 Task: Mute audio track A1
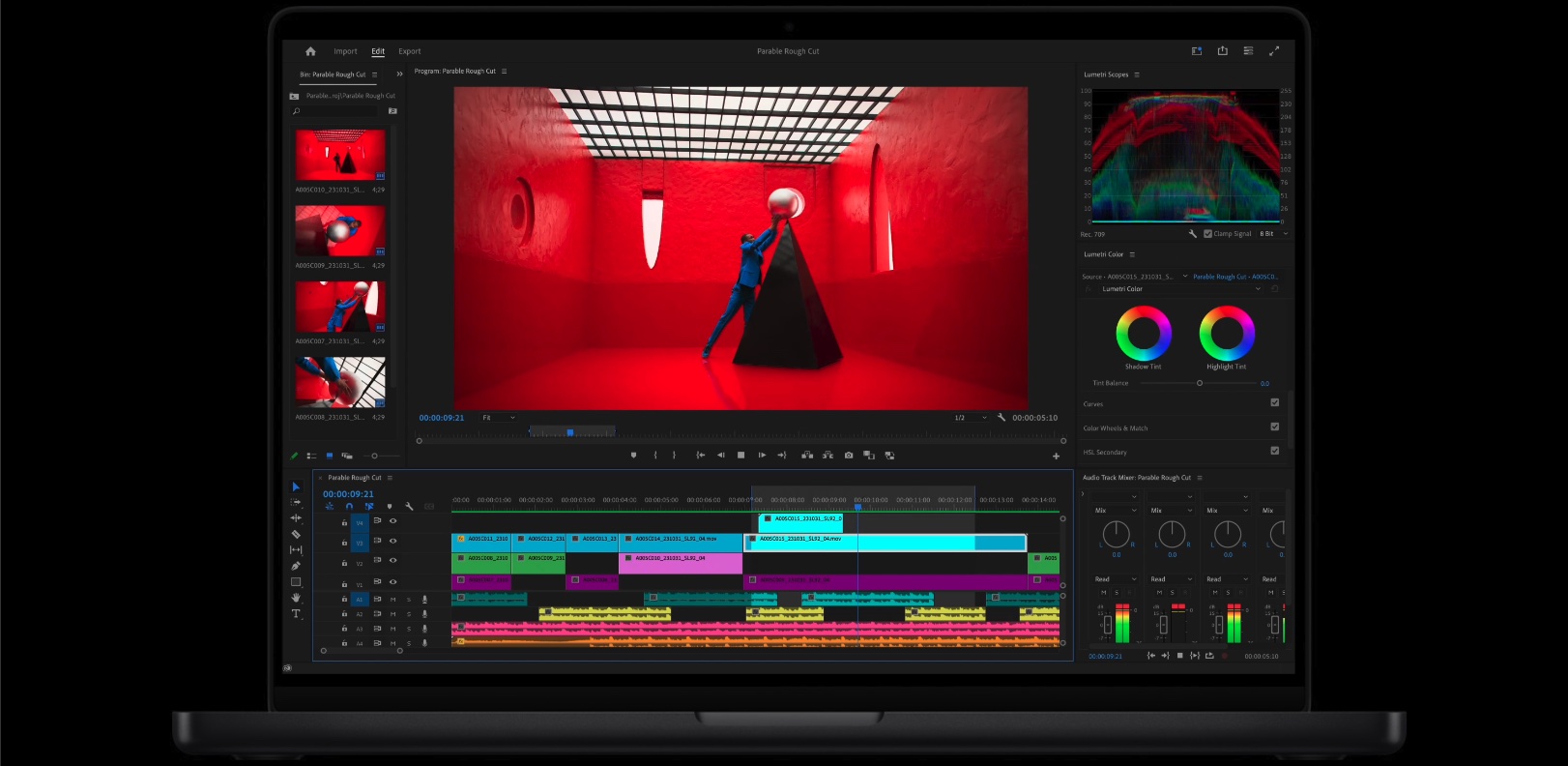click(392, 600)
